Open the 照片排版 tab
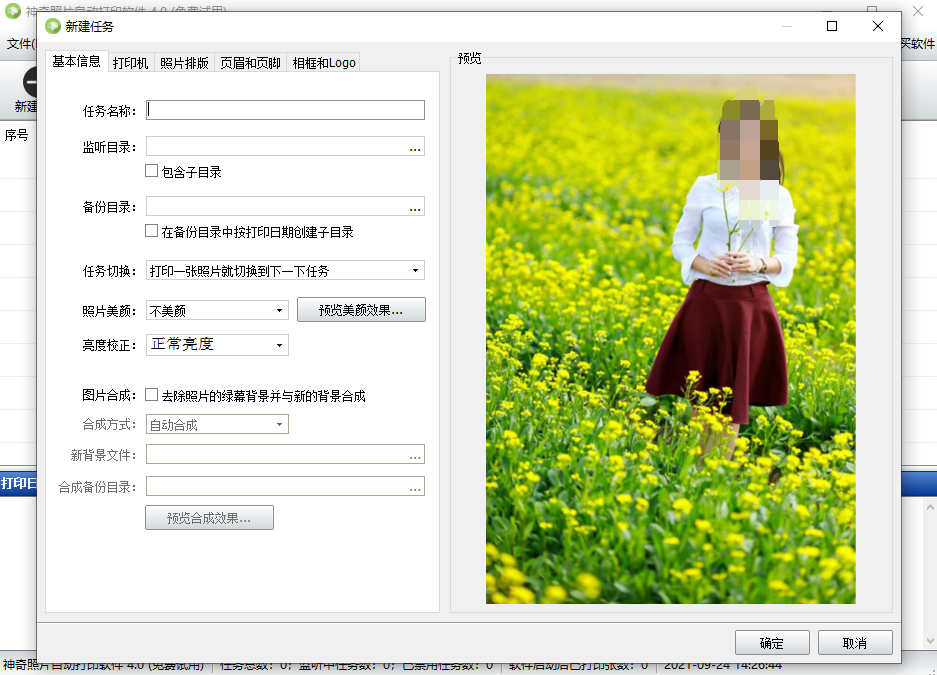937x675 pixels. 185,63
